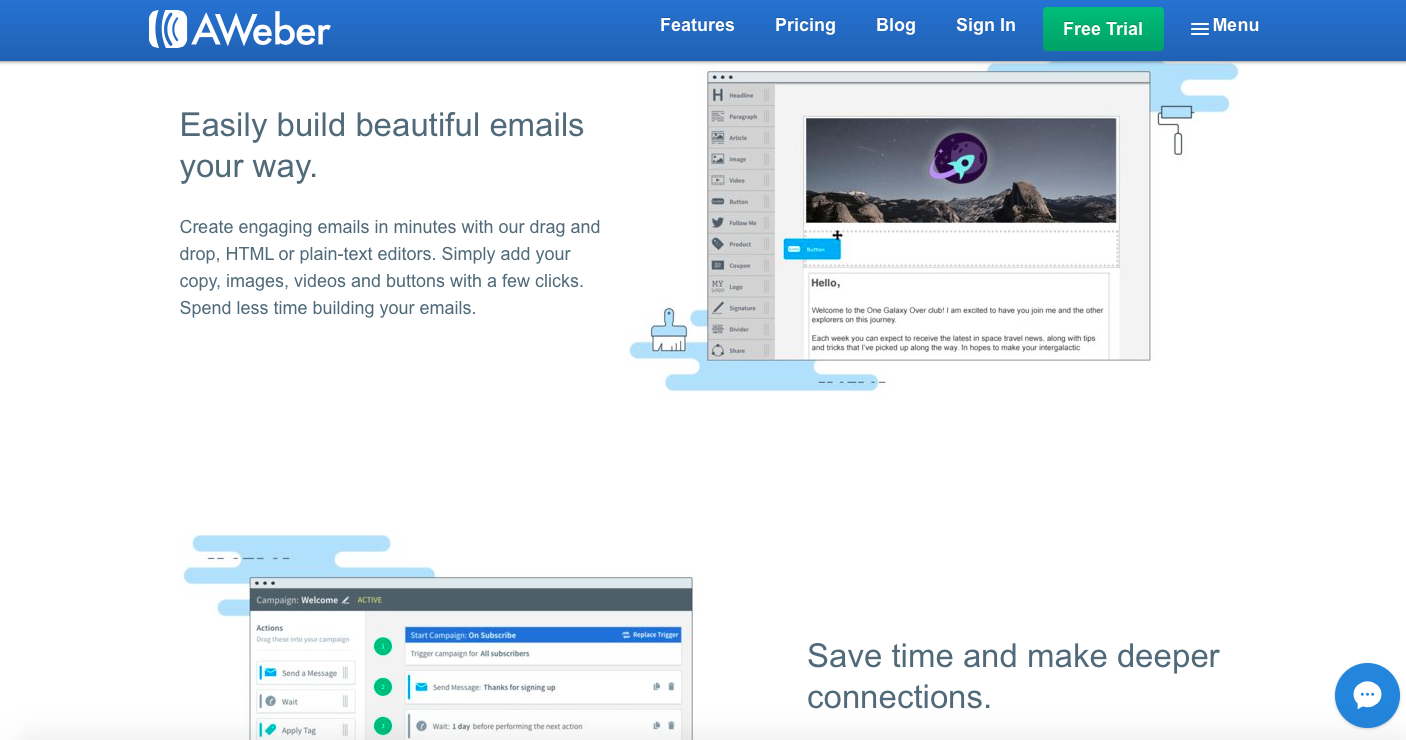1406x740 pixels.
Task: Open the Features page
Action: coord(697,25)
